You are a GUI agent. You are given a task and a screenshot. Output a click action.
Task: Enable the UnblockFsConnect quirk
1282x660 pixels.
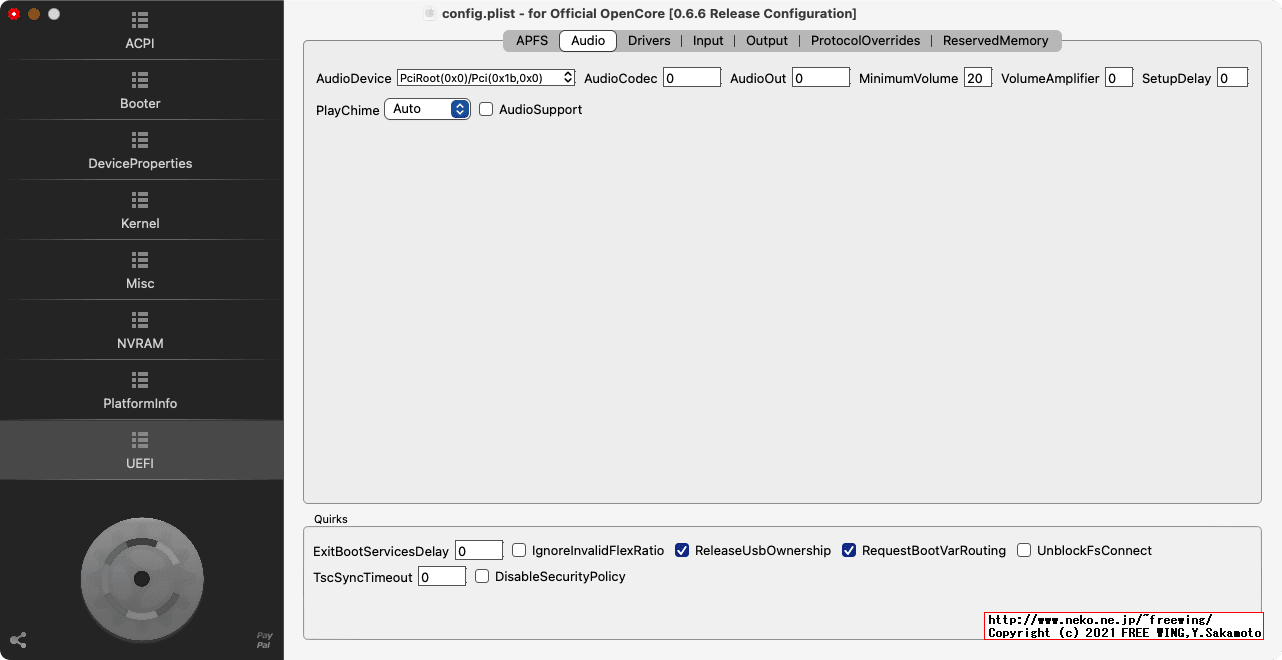pyautogui.click(x=1024, y=550)
